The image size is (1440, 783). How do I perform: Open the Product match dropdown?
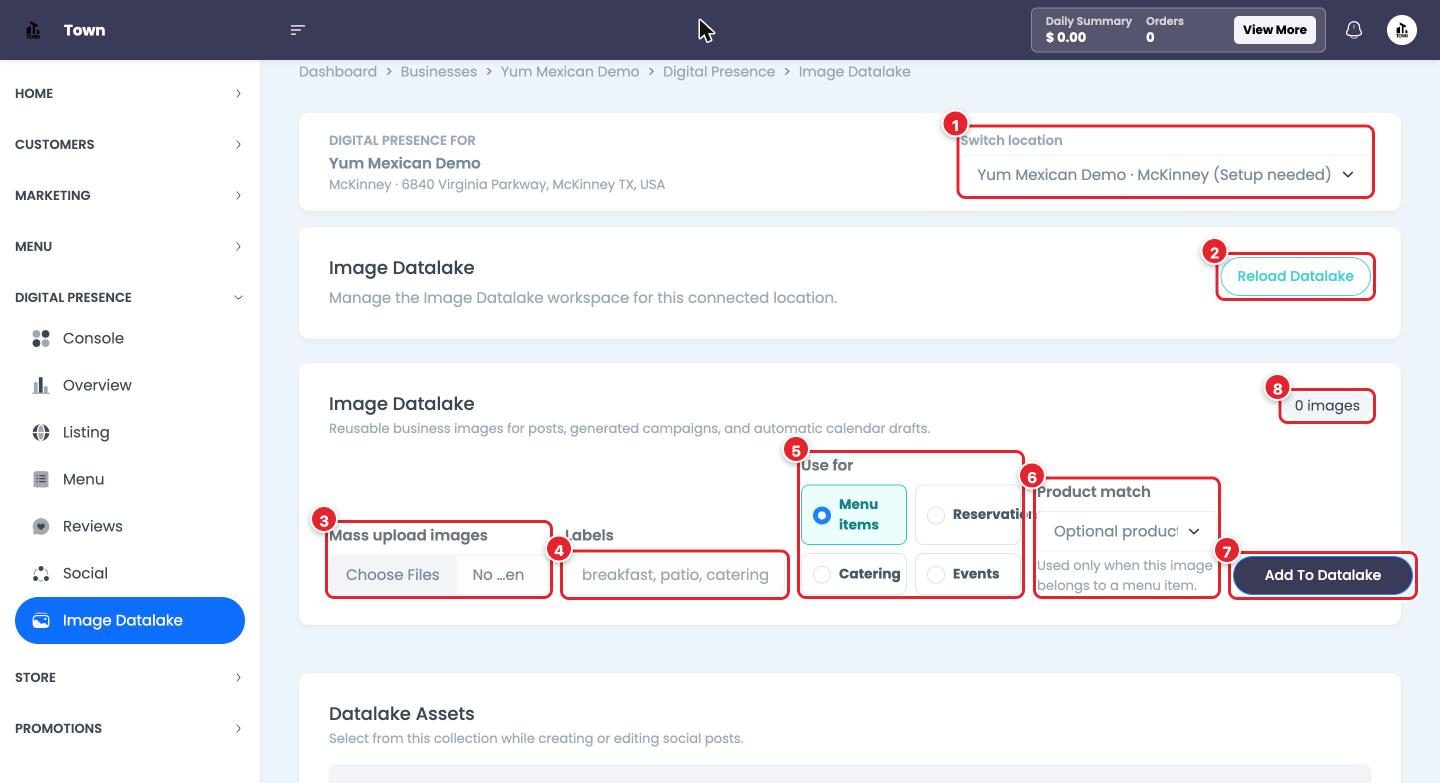tap(1126, 531)
